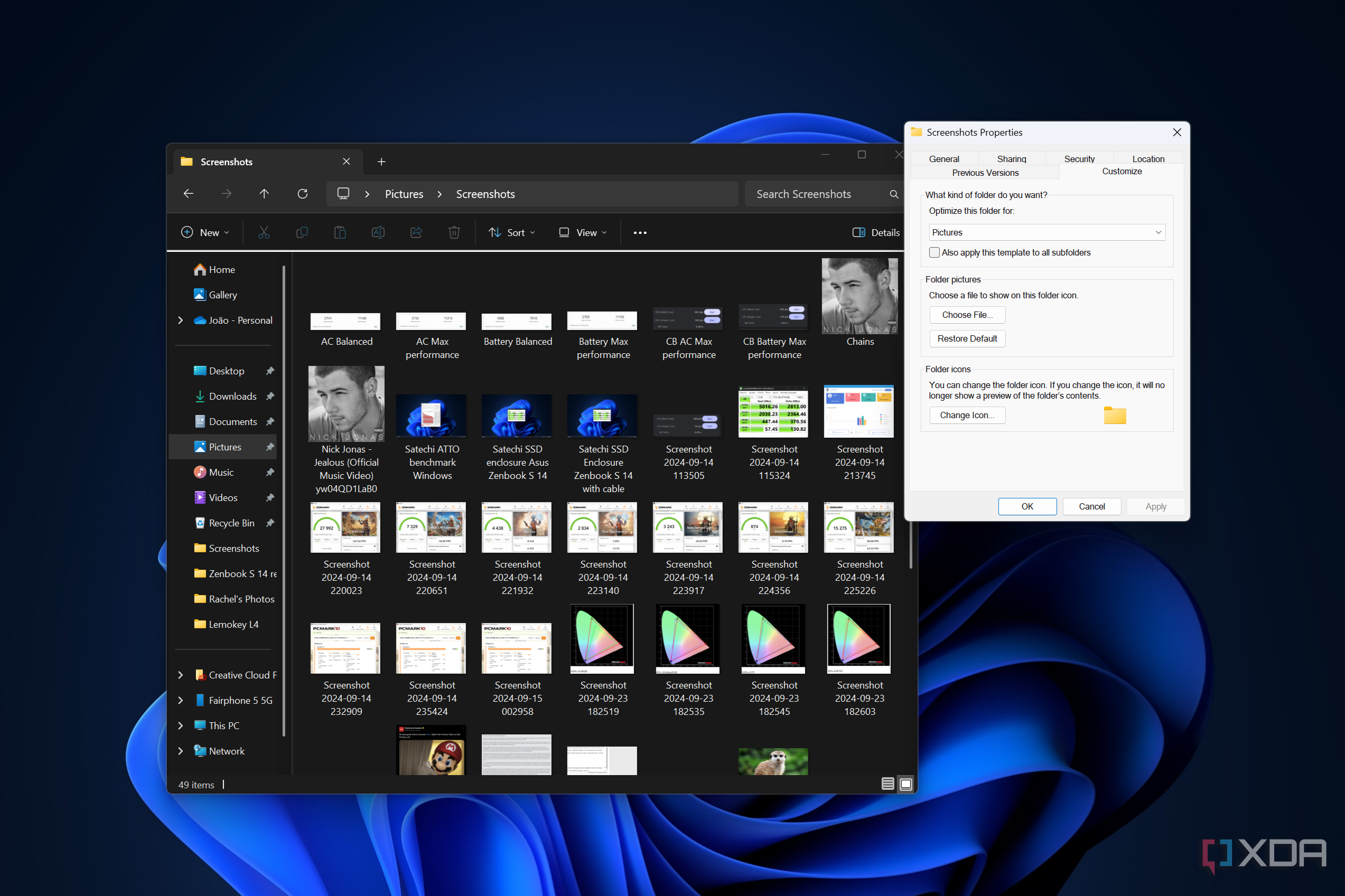
Task: Open the Sort dropdown menu
Action: [x=512, y=232]
